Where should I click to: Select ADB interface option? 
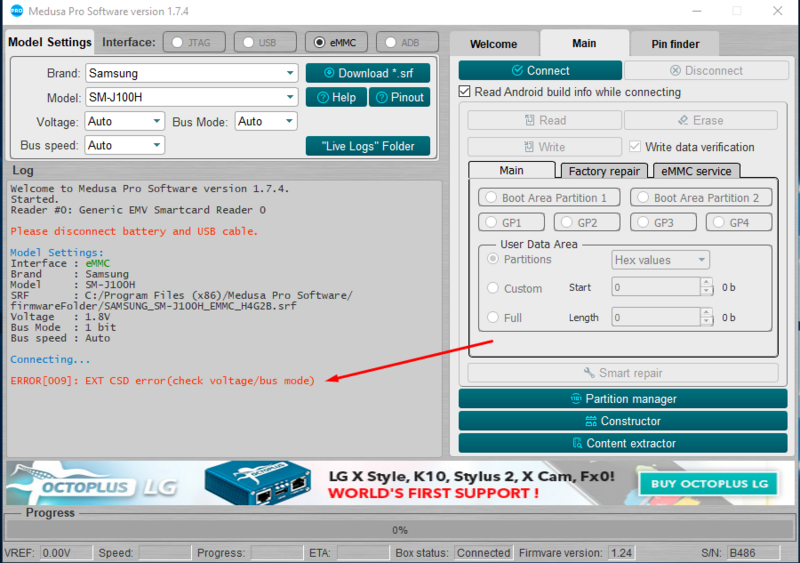pyautogui.click(x=407, y=42)
